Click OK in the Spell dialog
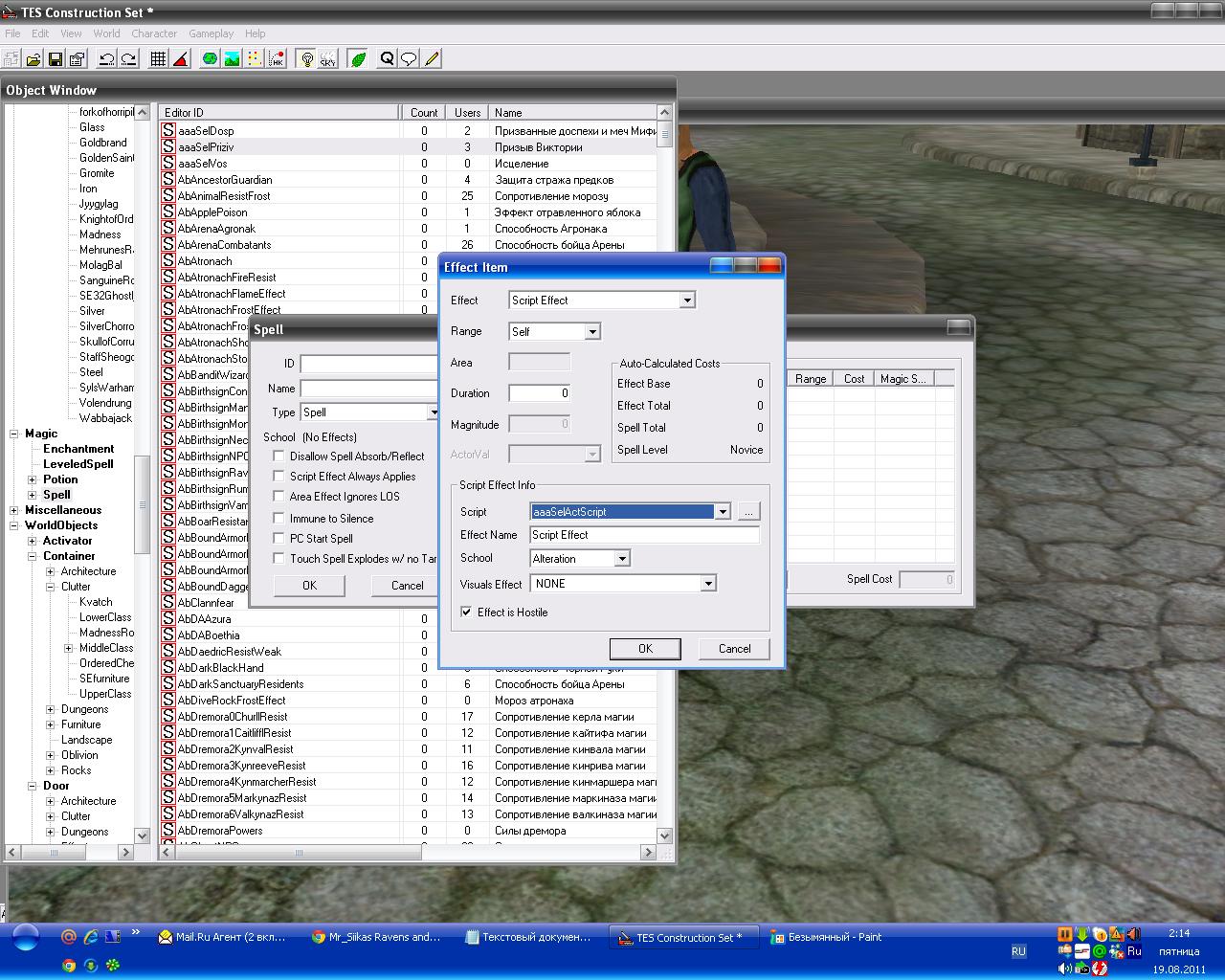Image resolution: width=1225 pixels, height=980 pixels. [309, 586]
